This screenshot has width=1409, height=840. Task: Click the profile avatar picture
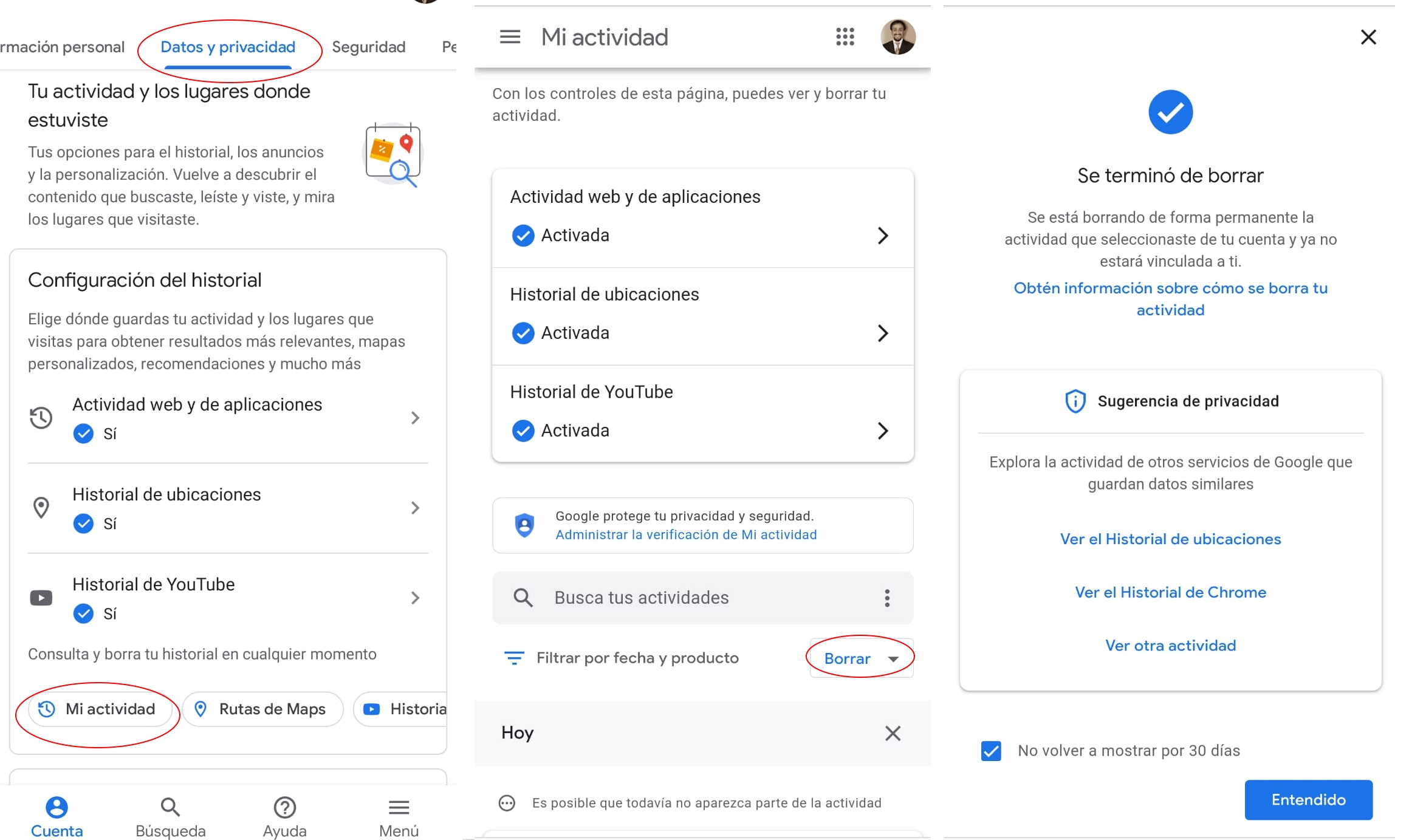pyautogui.click(x=897, y=37)
